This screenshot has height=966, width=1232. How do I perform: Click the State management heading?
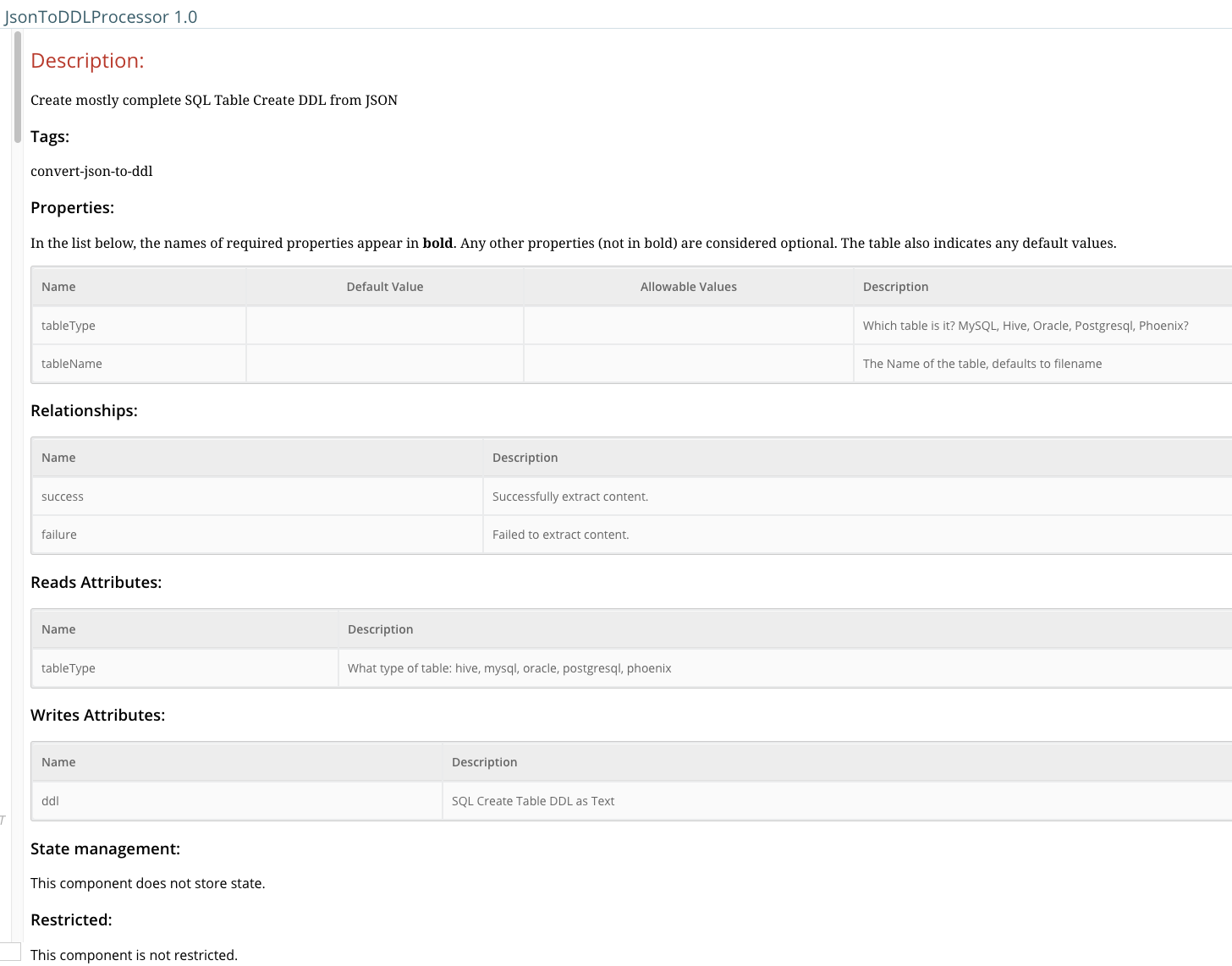[105, 848]
